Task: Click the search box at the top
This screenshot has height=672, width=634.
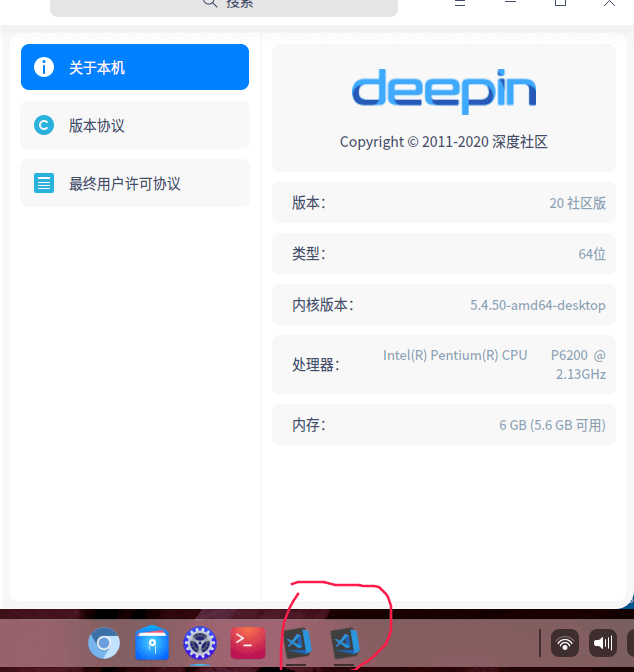Action: [x=224, y=5]
